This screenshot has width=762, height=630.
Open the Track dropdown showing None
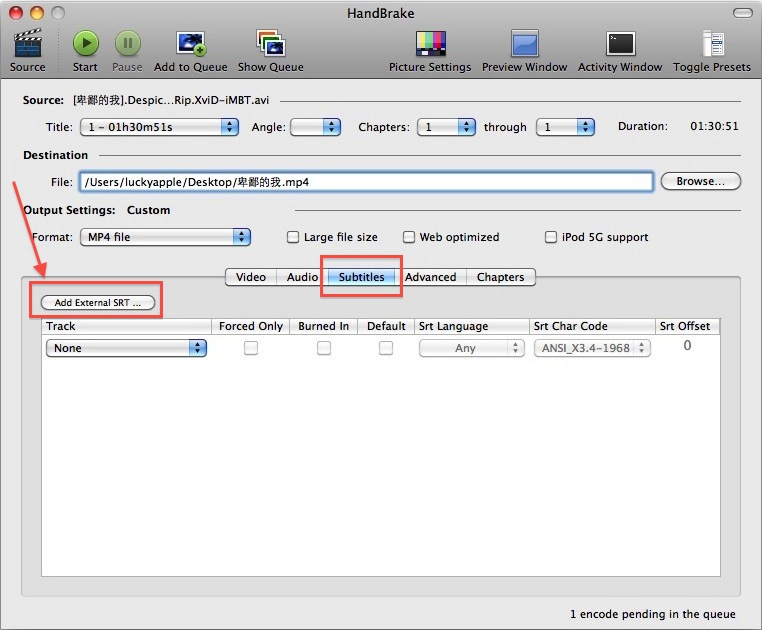click(126, 348)
